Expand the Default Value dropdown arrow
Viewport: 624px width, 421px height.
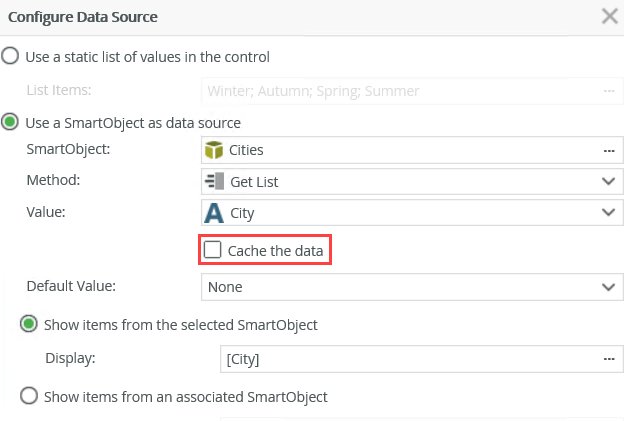tap(608, 287)
